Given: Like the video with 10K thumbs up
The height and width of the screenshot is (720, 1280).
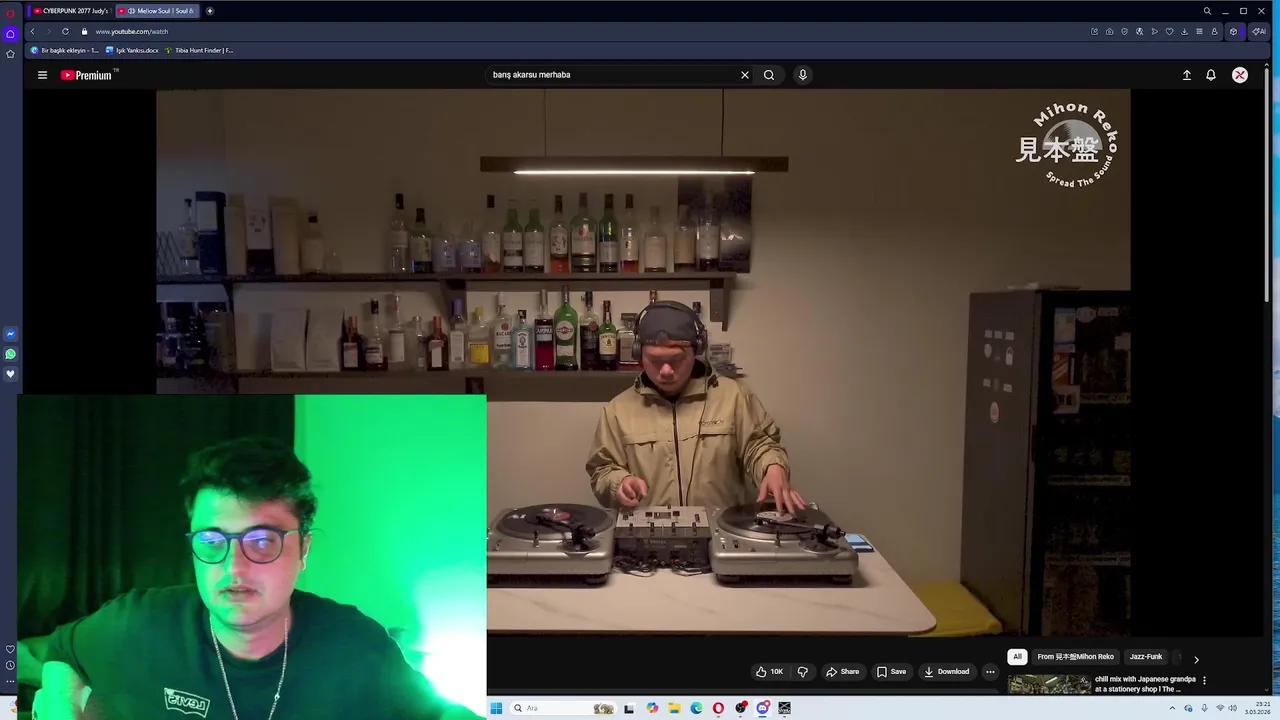Looking at the screenshot, I should point(769,672).
